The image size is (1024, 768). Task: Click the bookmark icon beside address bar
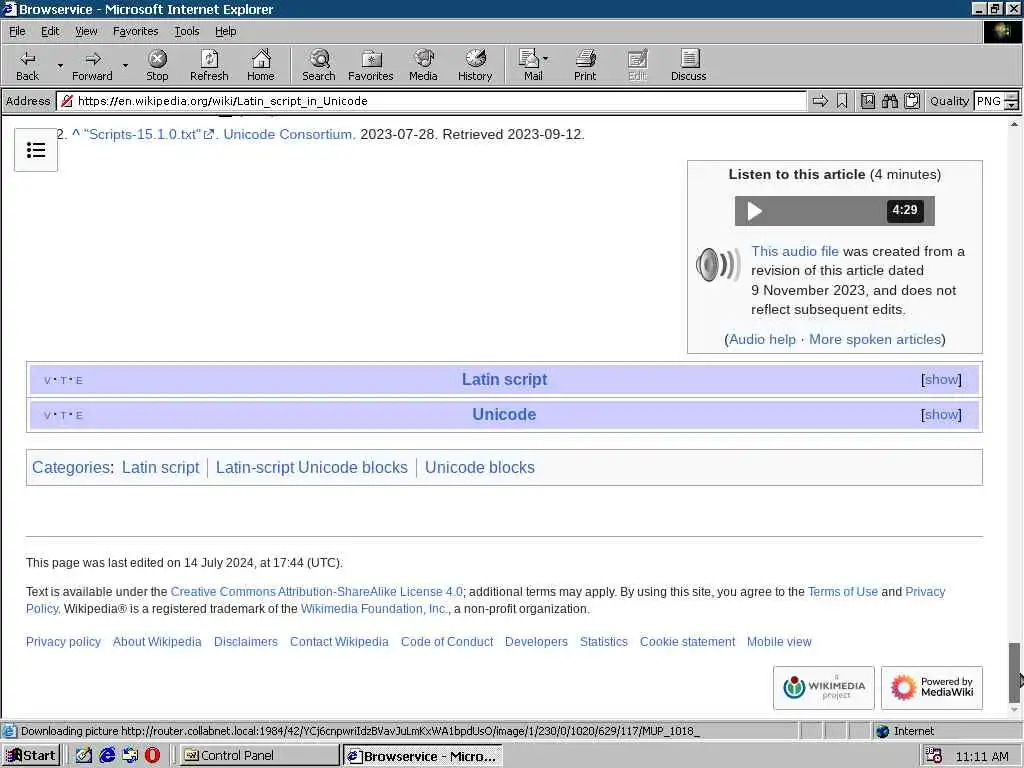click(x=842, y=101)
